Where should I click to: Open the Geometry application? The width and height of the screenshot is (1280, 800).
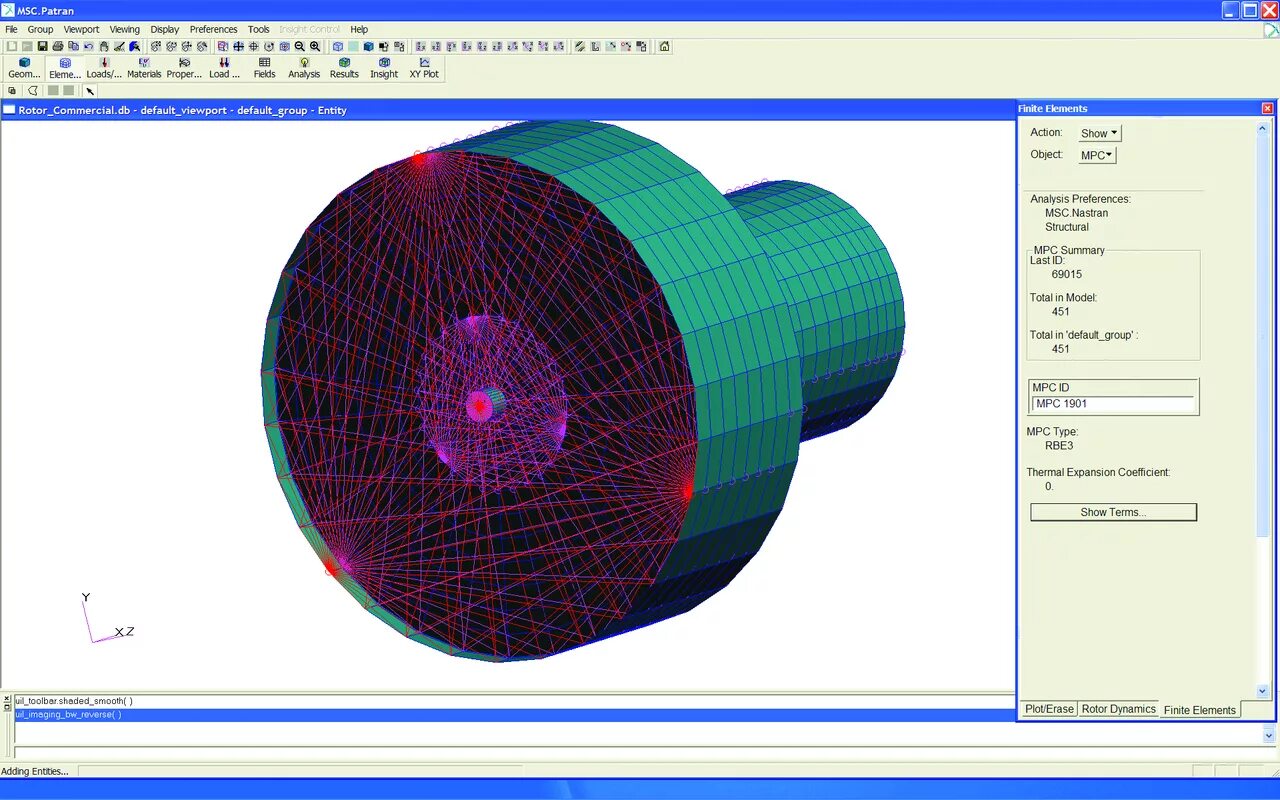pos(24,68)
